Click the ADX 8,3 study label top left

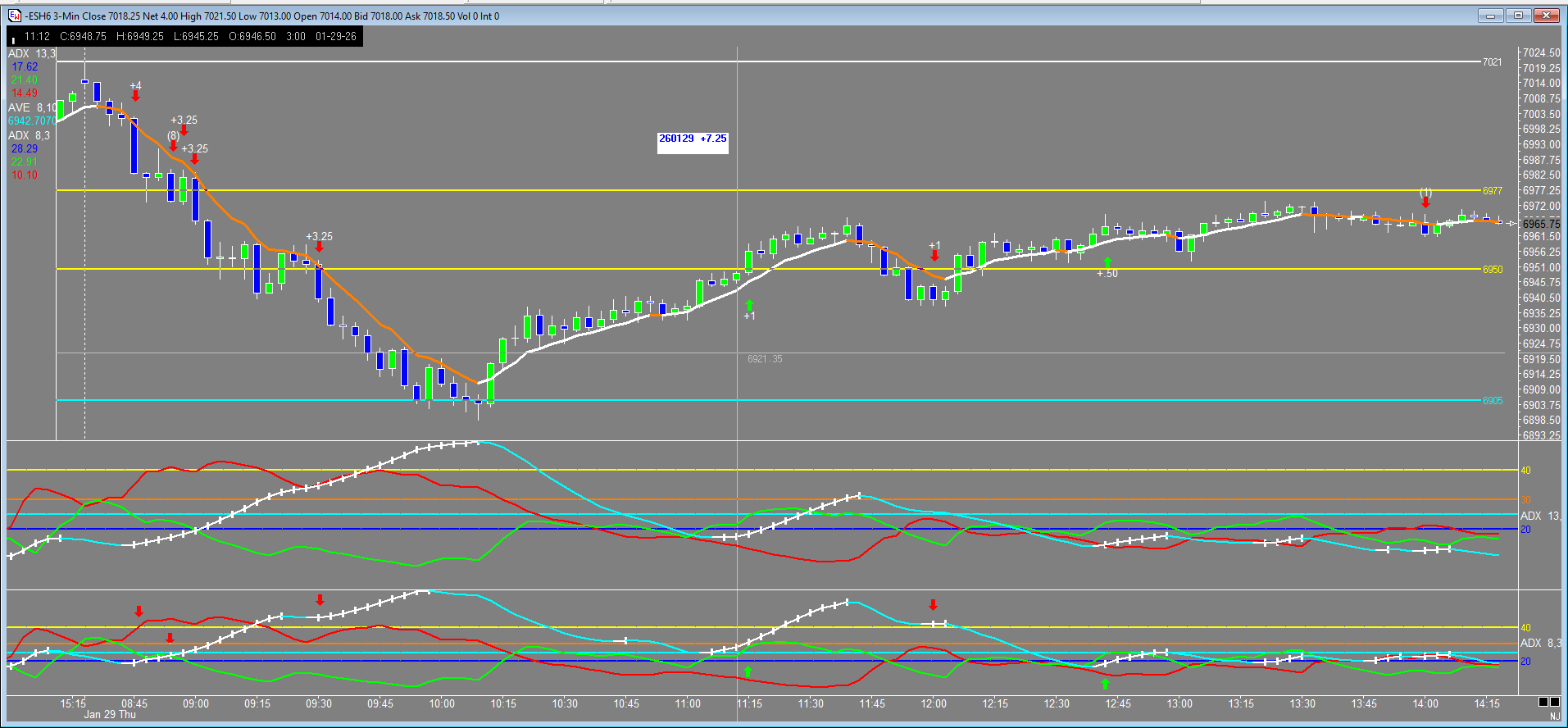click(29, 135)
